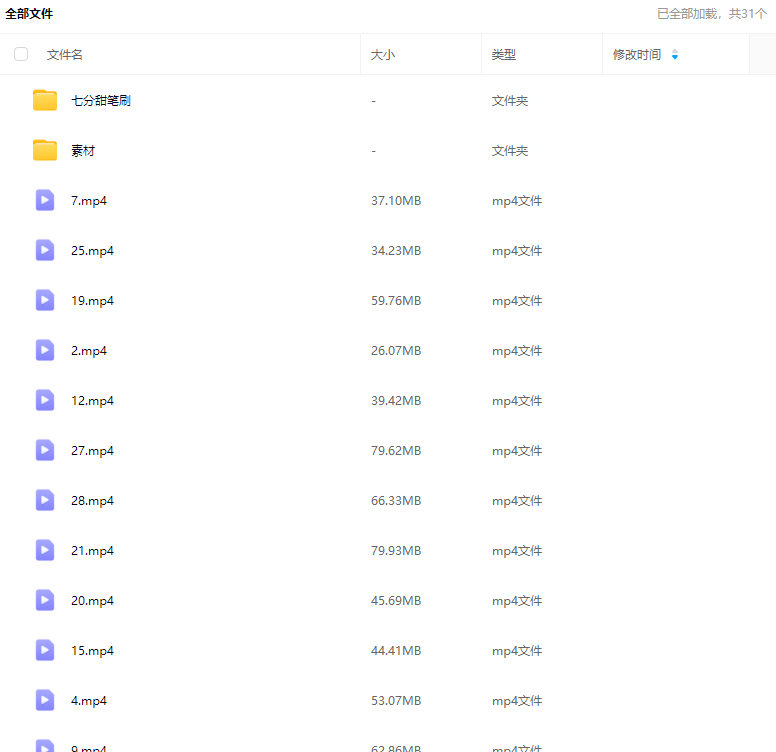Sort files by 大小 column header
Screen dimensions: 776x752
pos(383,55)
